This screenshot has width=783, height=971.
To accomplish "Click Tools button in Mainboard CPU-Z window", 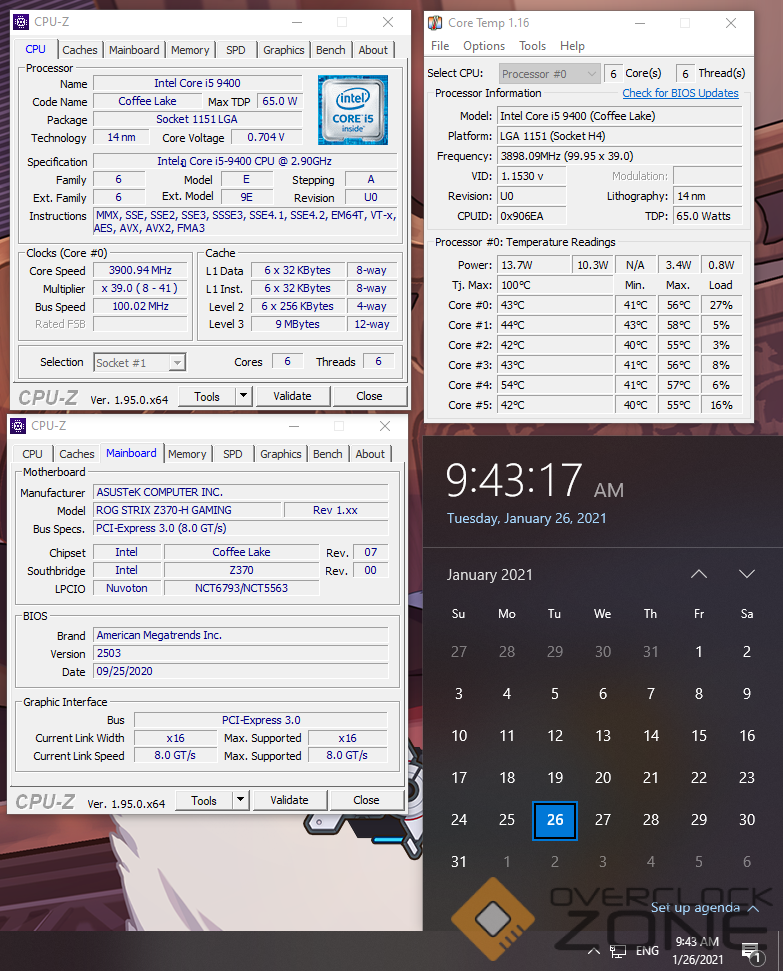I will click(204, 801).
